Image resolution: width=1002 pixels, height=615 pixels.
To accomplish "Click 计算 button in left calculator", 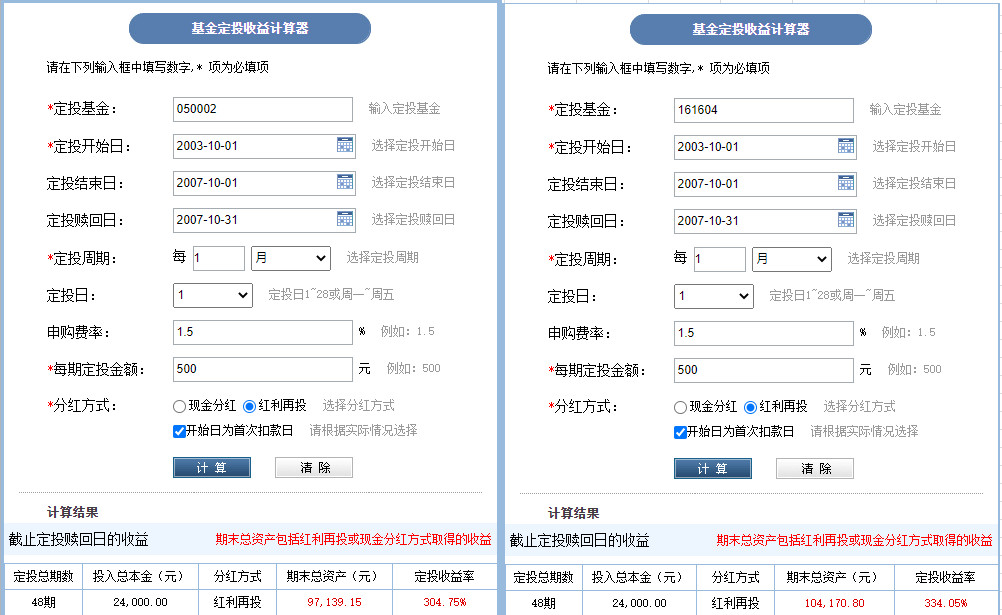I will tap(212, 467).
